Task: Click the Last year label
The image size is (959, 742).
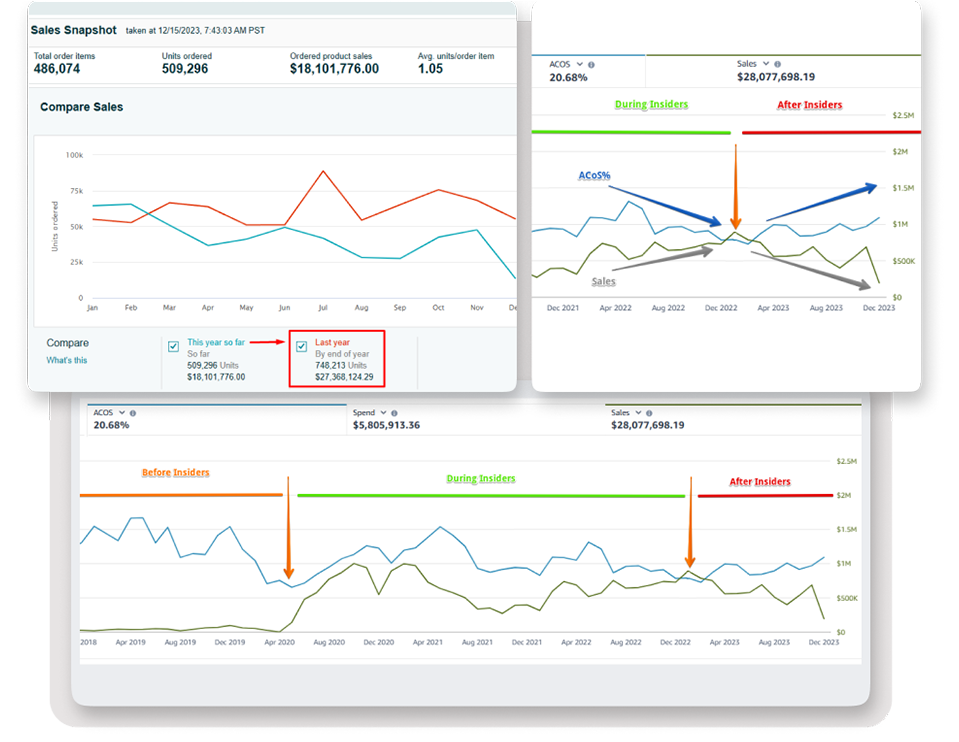Action: pyautogui.click(x=333, y=342)
